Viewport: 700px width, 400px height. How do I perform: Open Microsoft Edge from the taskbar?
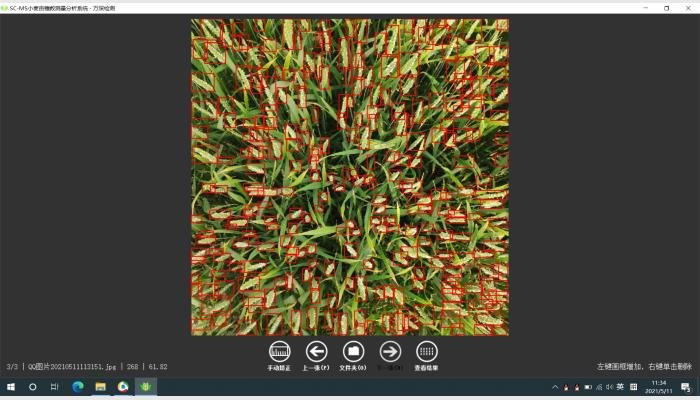tap(78, 387)
